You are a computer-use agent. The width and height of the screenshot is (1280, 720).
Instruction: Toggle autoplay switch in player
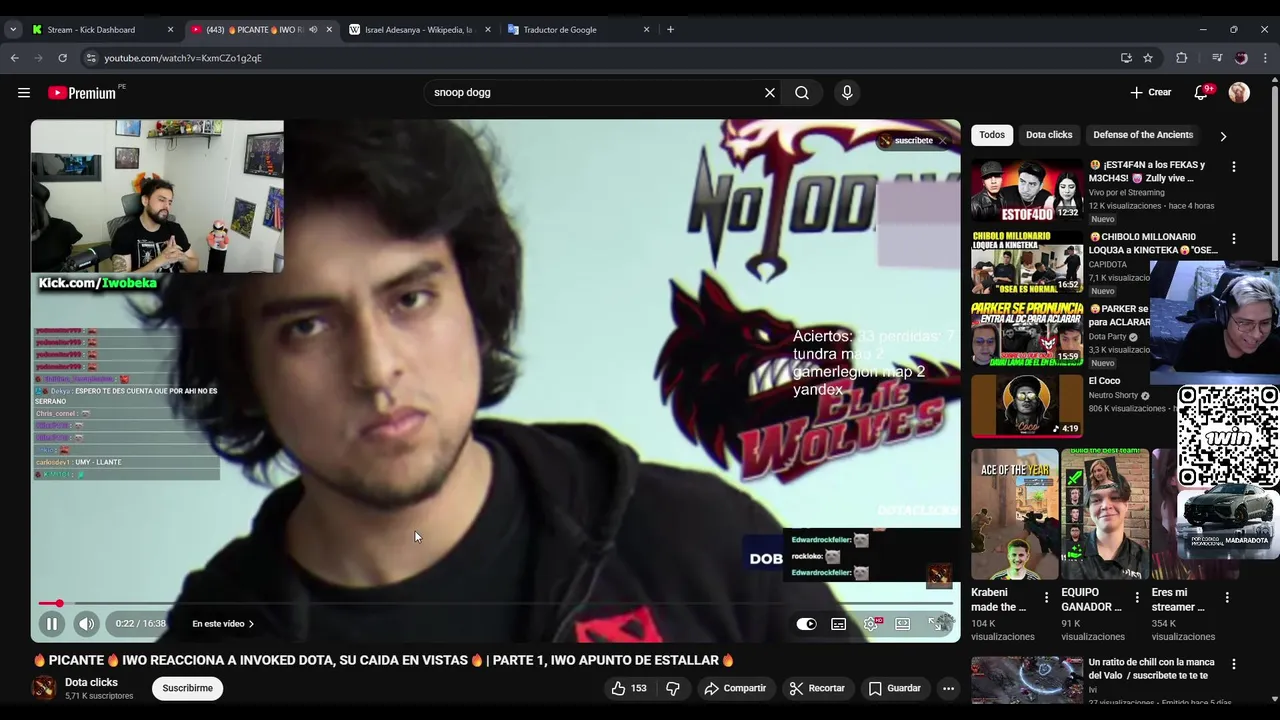pyautogui.click(x=806, y=624)
